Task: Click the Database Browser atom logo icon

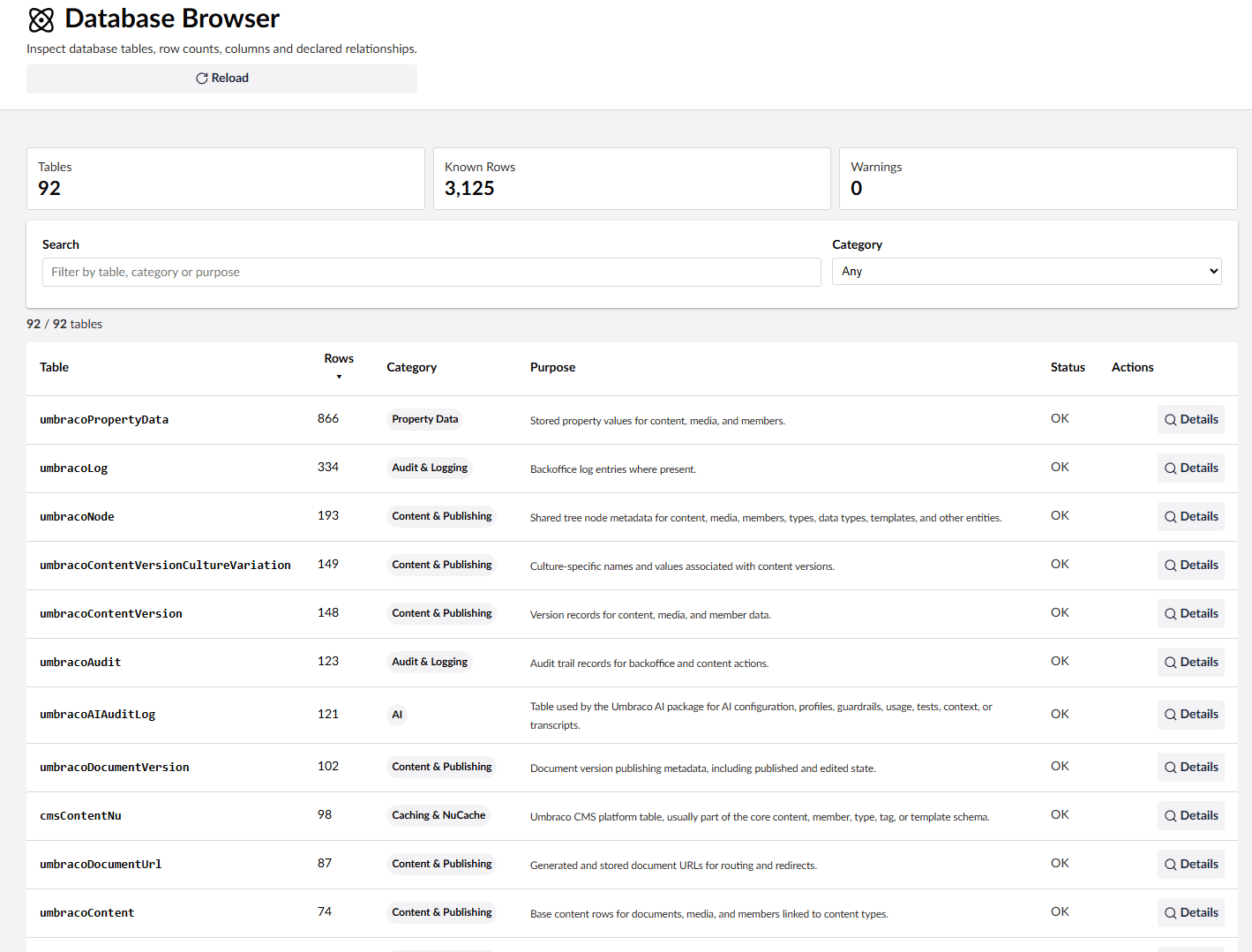Action: click(x=41, y=19)
